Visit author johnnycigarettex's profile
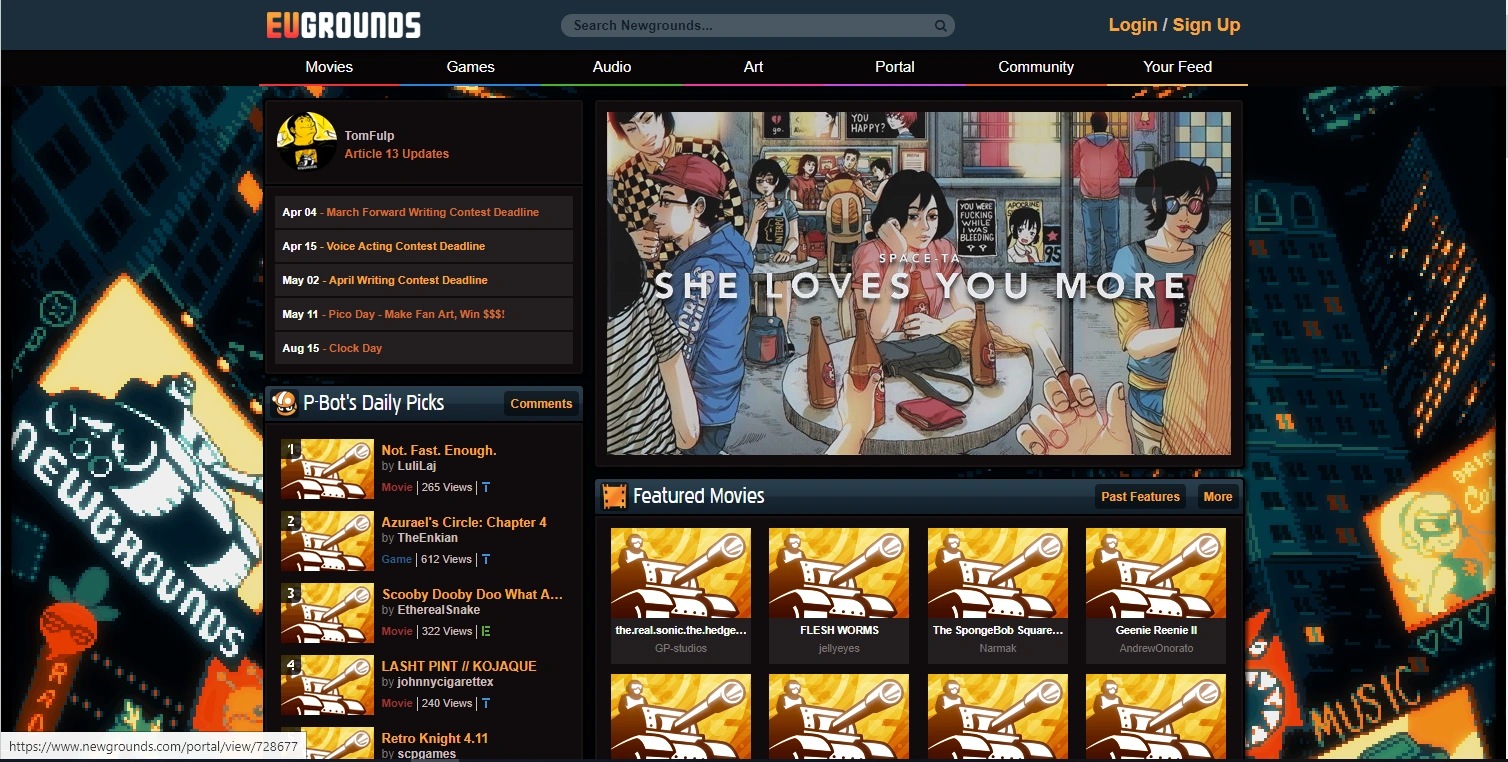 coord(445,682)
